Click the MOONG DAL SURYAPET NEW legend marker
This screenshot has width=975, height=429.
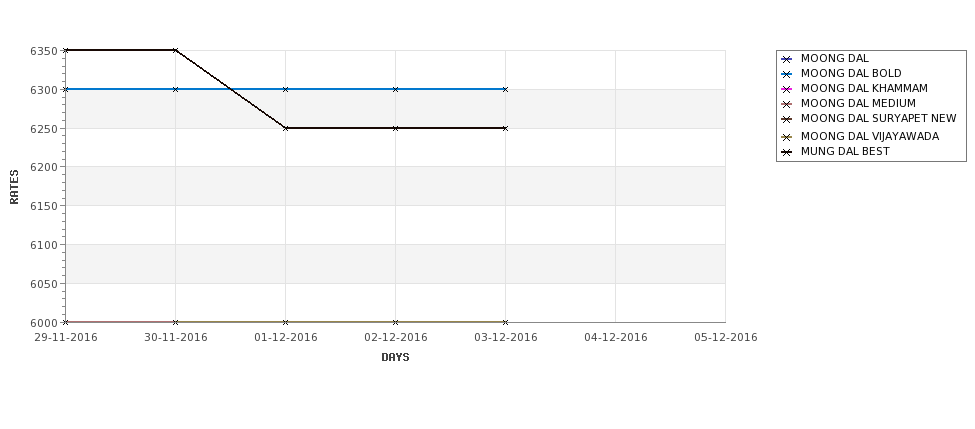[787, 119]
